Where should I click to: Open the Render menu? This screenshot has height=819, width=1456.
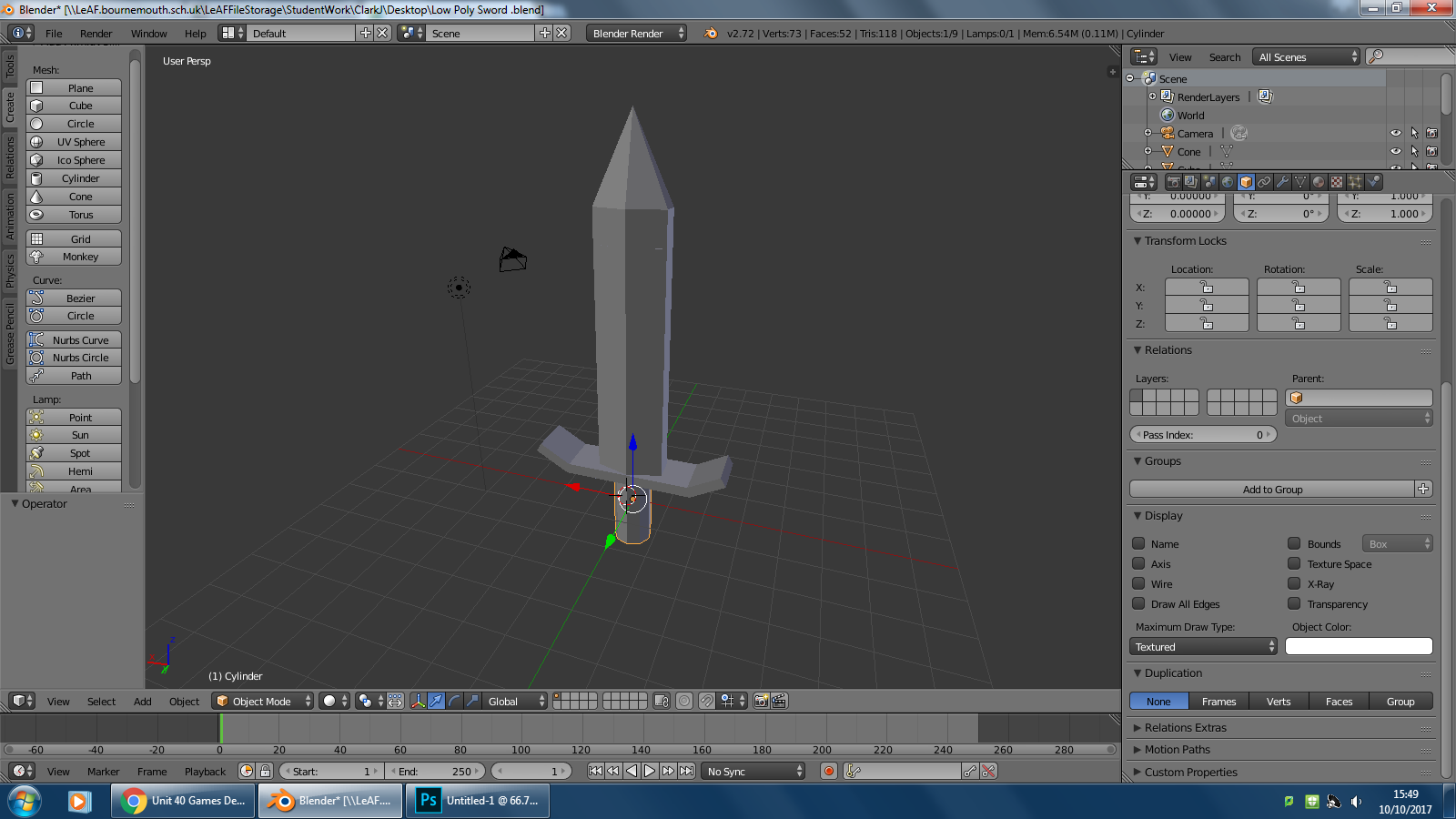coord(96,34)
